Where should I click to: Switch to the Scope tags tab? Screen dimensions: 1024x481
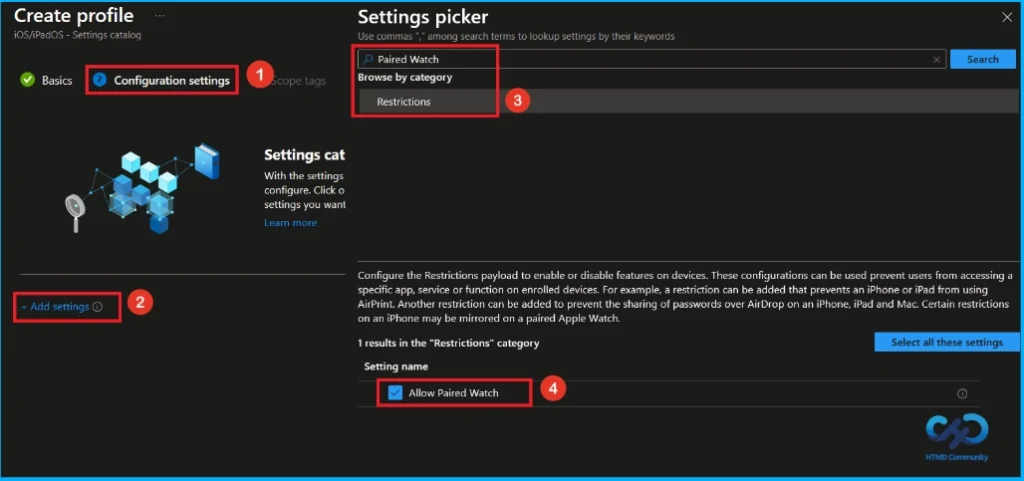tap(298, 81)
